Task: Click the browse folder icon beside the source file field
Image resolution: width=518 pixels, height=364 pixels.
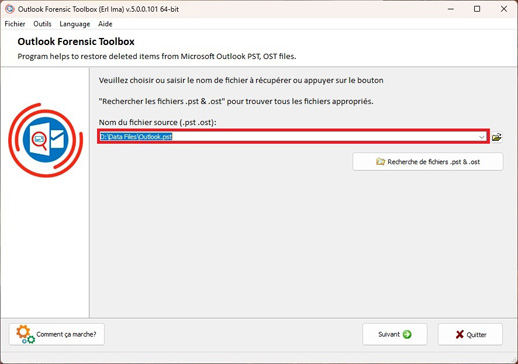Action: pos(497,137)
